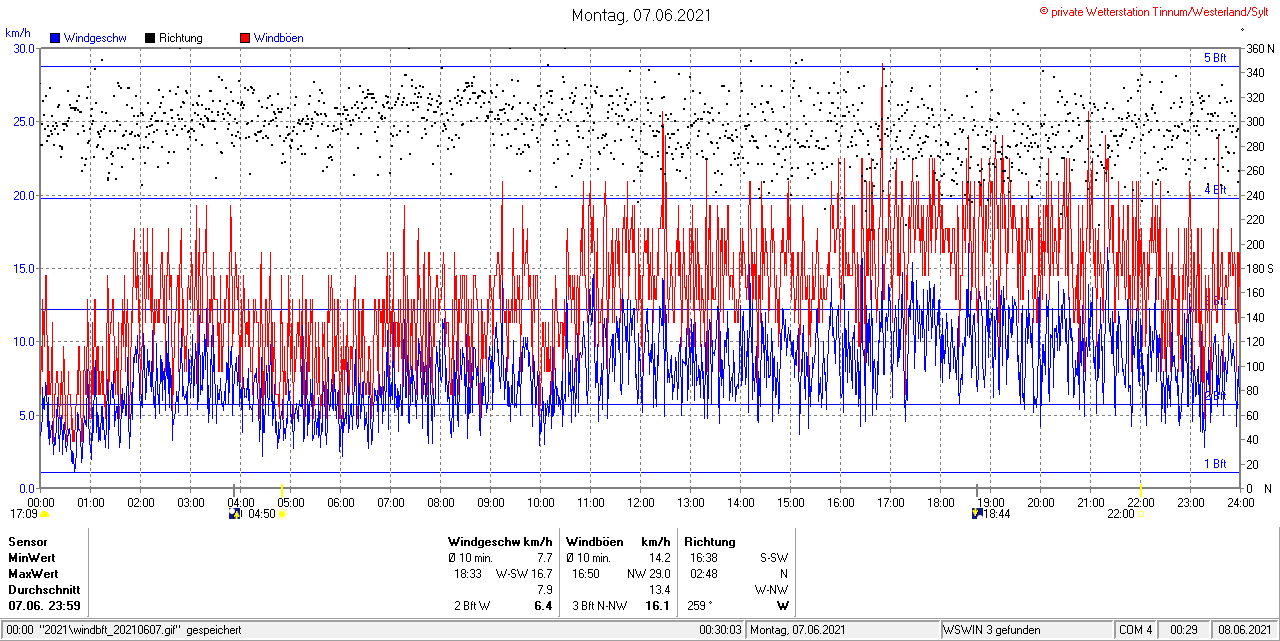This screenshot has width=1280, height=641.
Task: Click the chart title Montag, 07.06.2021
Action: click(641, 15)
